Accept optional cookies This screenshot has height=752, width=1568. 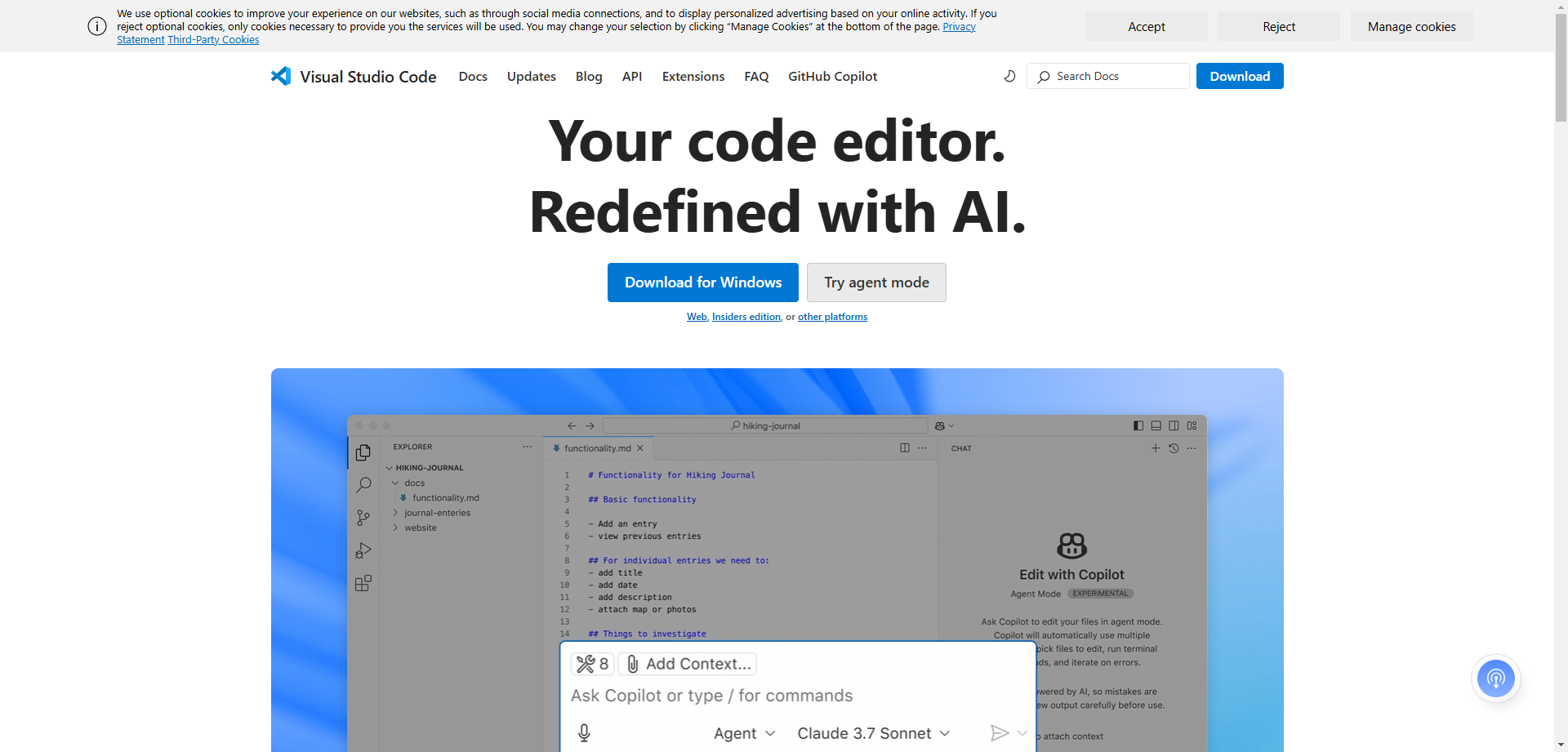pyautogui.click(x=1147, y=26)
